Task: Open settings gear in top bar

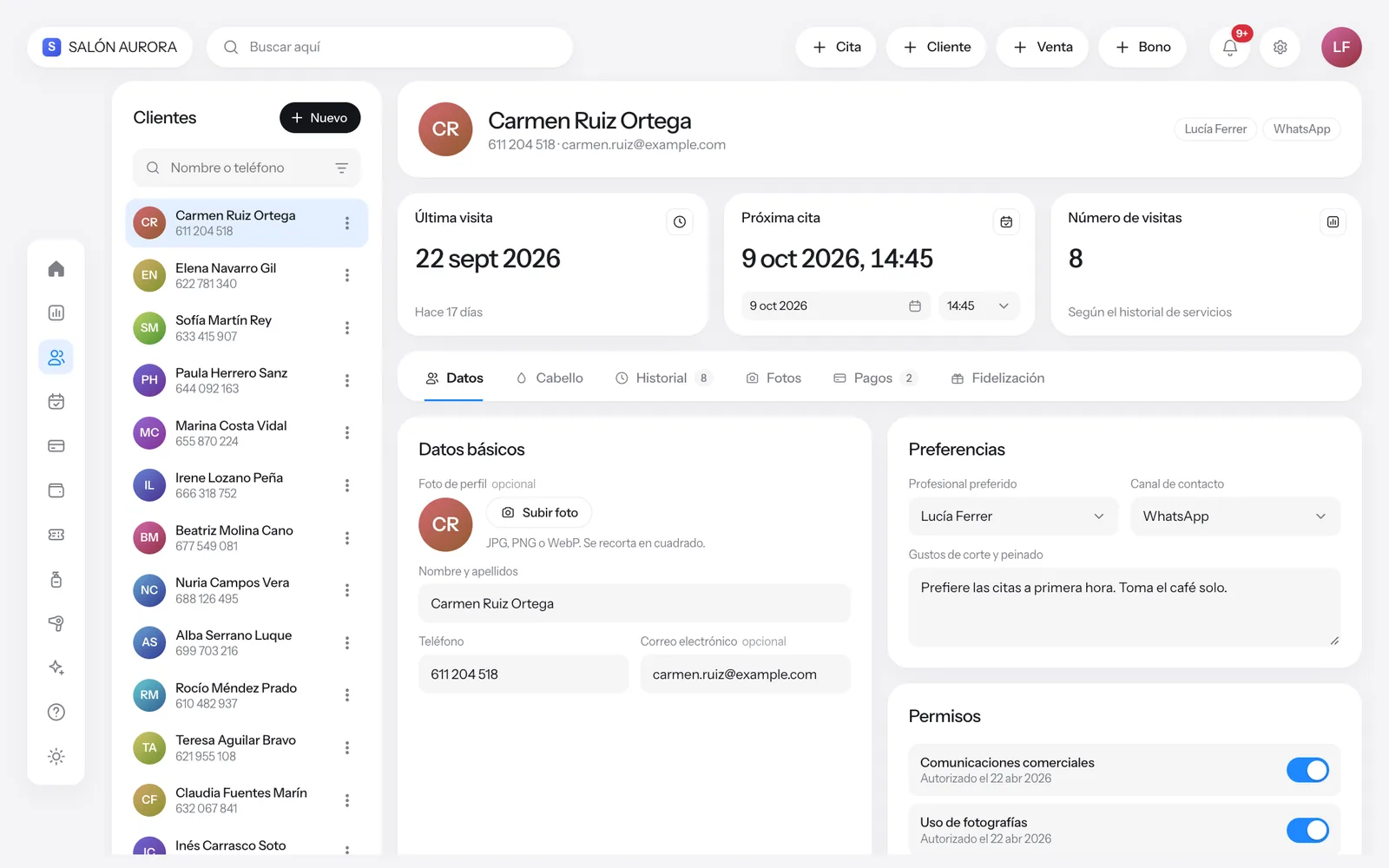Action: (x=1280, y=47)
